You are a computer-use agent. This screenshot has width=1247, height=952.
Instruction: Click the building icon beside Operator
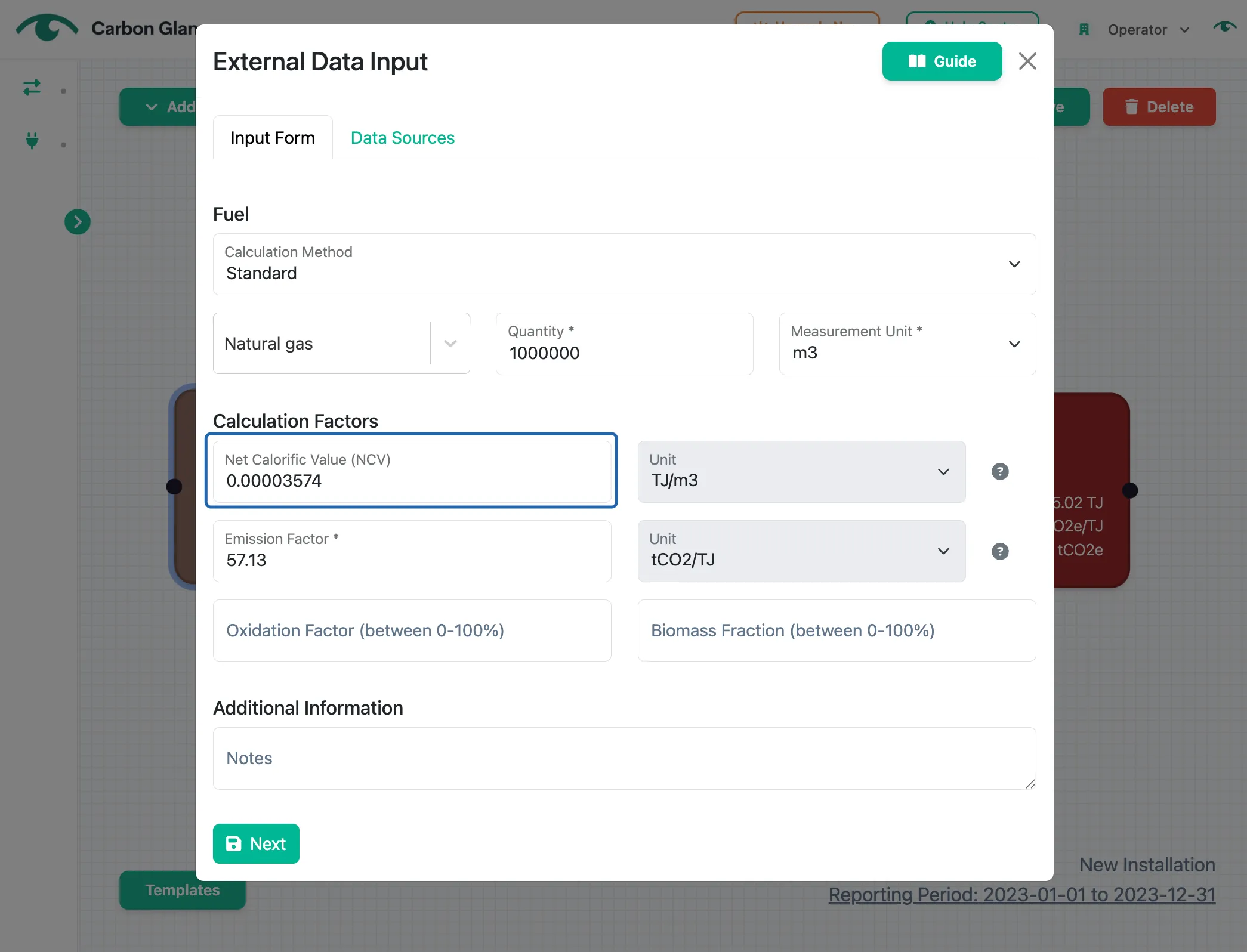(x=1084, y=30)
